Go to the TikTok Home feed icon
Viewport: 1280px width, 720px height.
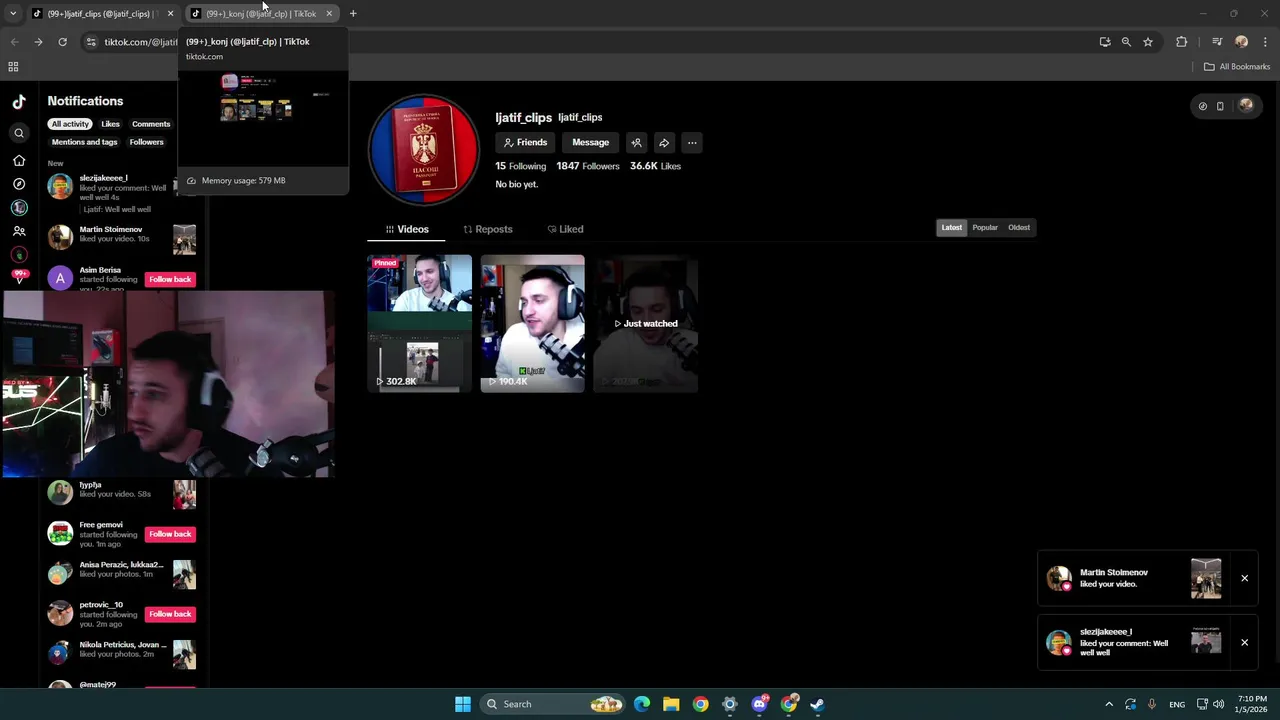point(19,160)
